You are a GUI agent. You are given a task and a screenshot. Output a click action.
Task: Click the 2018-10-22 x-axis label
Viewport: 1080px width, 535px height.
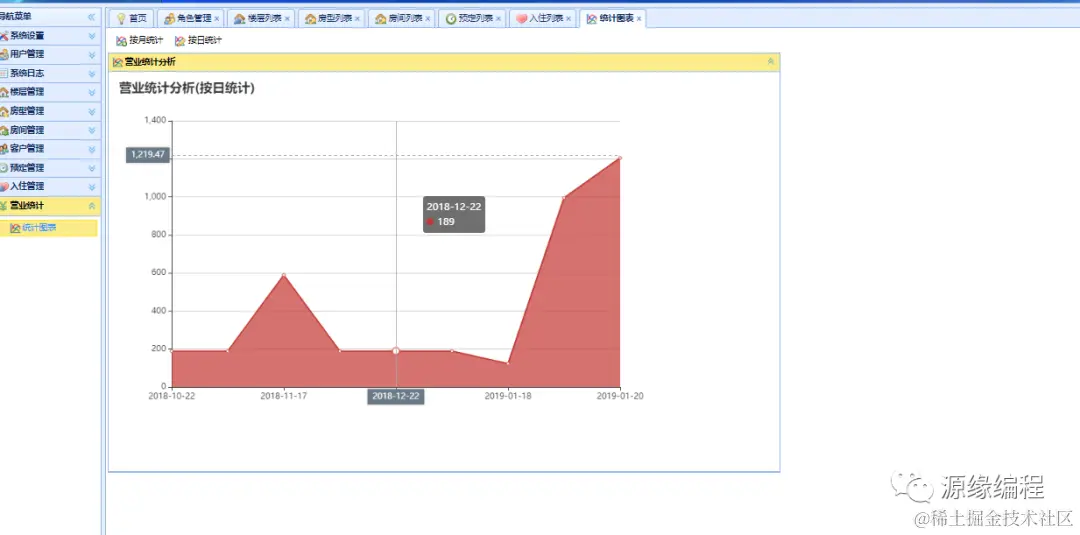[x=172, y=396]
